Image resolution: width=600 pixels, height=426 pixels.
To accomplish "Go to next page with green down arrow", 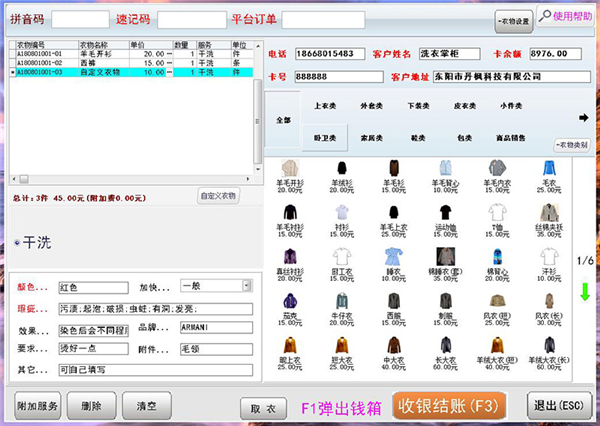I will point(586,293).
